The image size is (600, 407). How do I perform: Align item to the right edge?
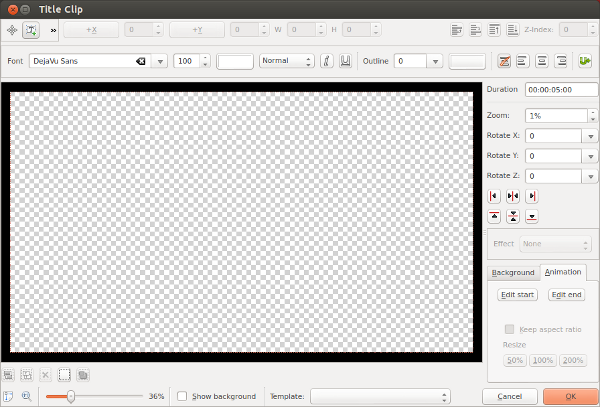tap(531, 196)
